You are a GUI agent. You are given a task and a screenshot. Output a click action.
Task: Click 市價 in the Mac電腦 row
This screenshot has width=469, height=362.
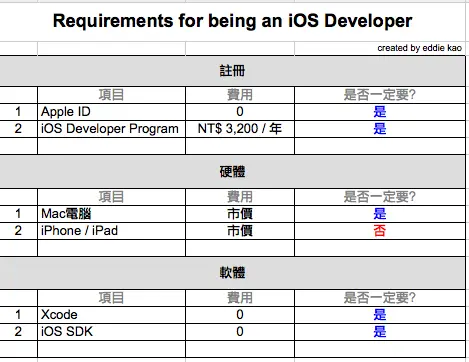240,214
